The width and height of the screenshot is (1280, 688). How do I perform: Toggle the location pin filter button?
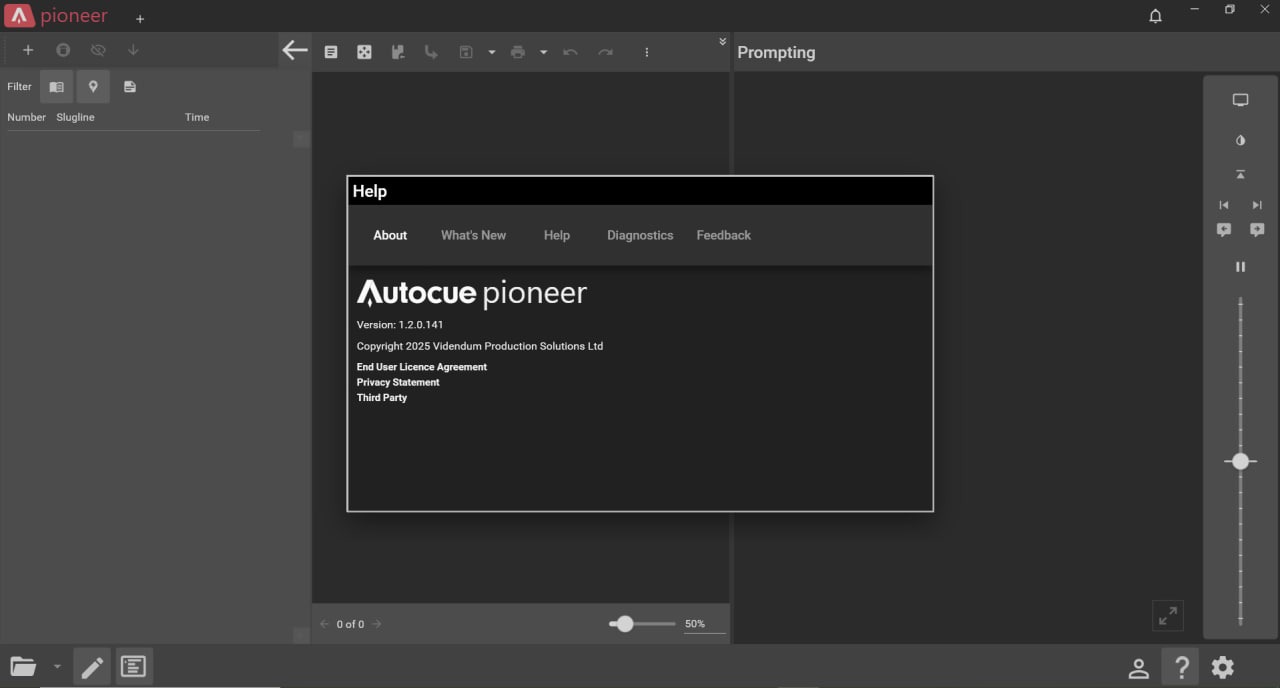(93, 87)
